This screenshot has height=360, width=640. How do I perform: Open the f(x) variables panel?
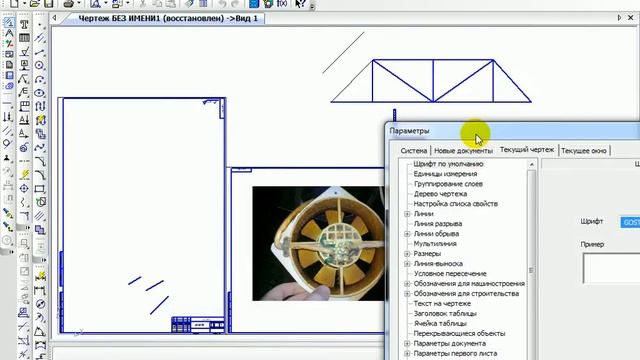282,3
